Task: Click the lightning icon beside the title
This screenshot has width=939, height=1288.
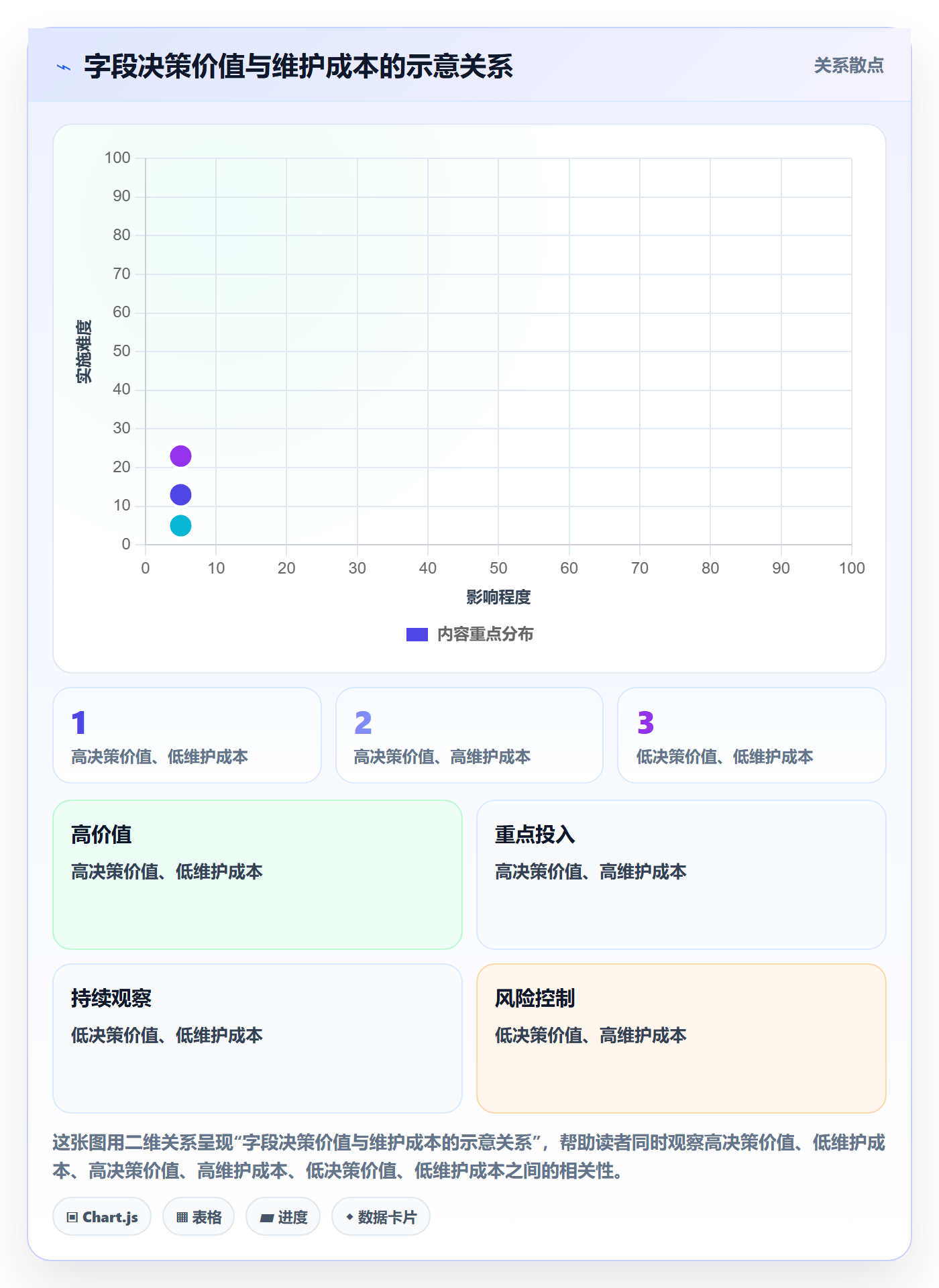Action: (64, 67)
